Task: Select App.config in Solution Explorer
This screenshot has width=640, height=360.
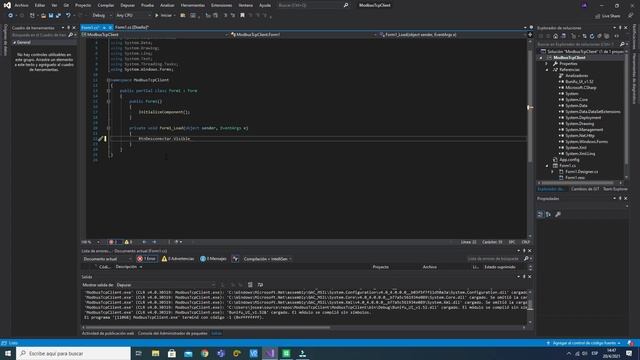Action: click(x=569, y=160)
